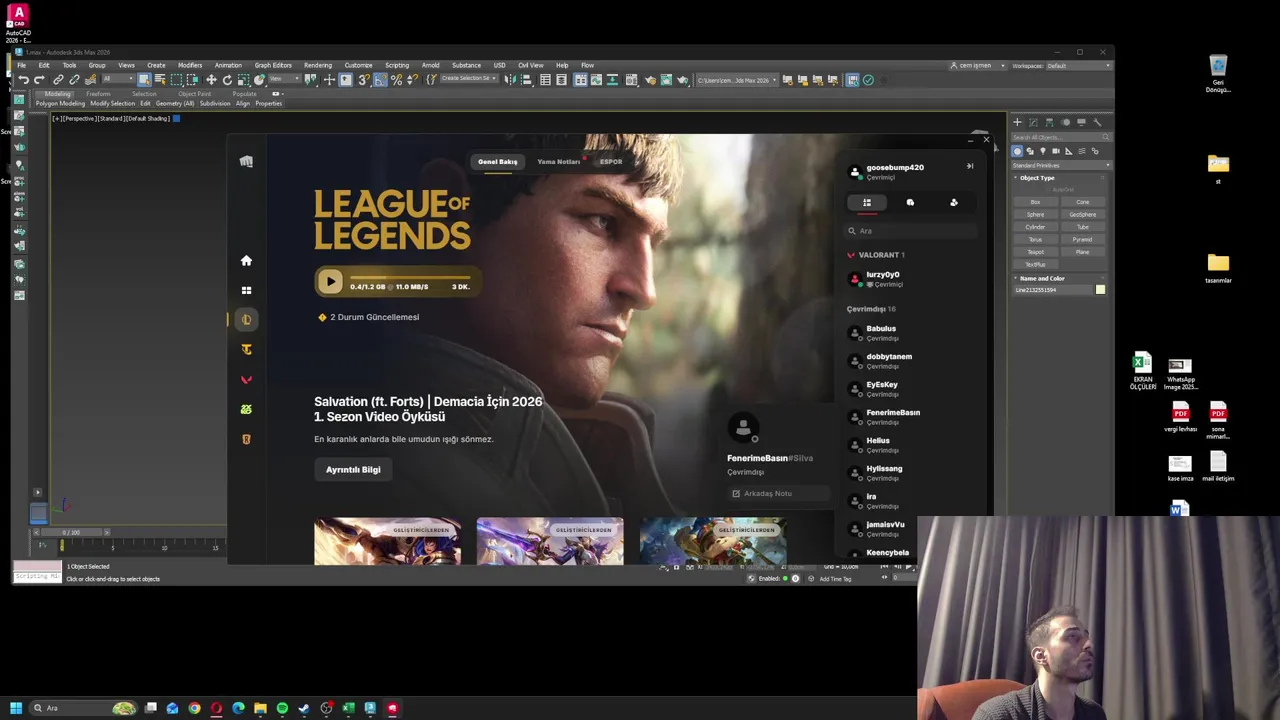The image size is (1280, 720).
Task: Click the Mirror tool icon
Action: [510, 79]
